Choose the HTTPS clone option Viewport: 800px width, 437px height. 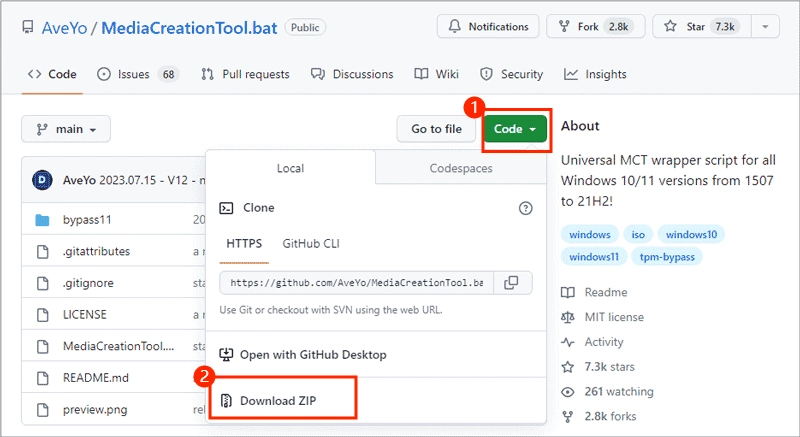244,244
